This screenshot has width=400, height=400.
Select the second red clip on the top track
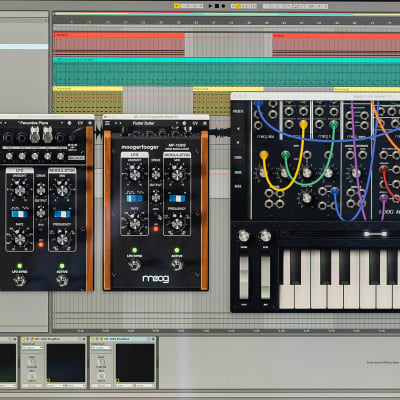tap(336, 44)
